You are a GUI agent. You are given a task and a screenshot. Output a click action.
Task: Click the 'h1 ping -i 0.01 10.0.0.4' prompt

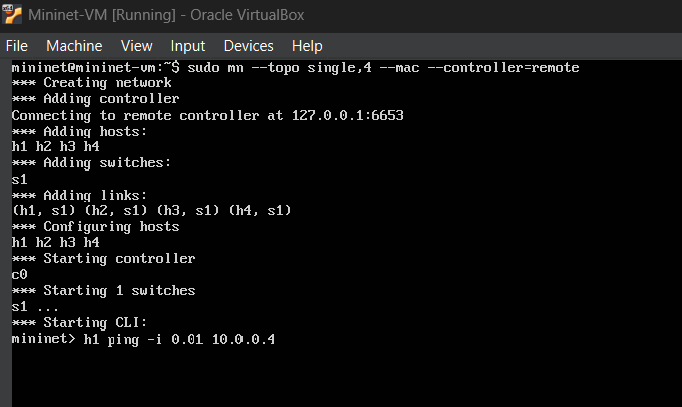pyautogui.click(x=143, y=339)
